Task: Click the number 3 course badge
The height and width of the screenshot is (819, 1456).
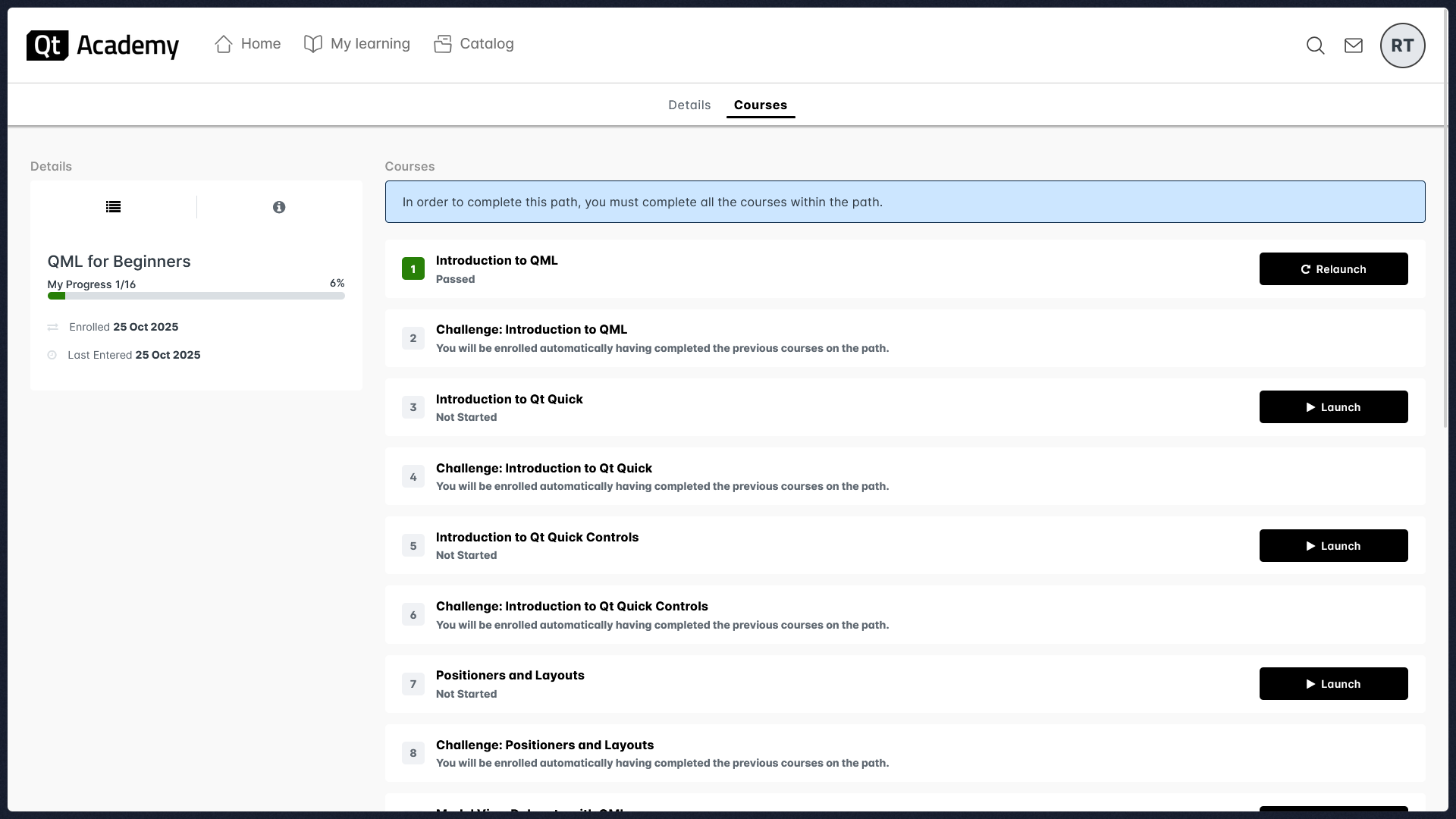Action: (x=413, y=407)
